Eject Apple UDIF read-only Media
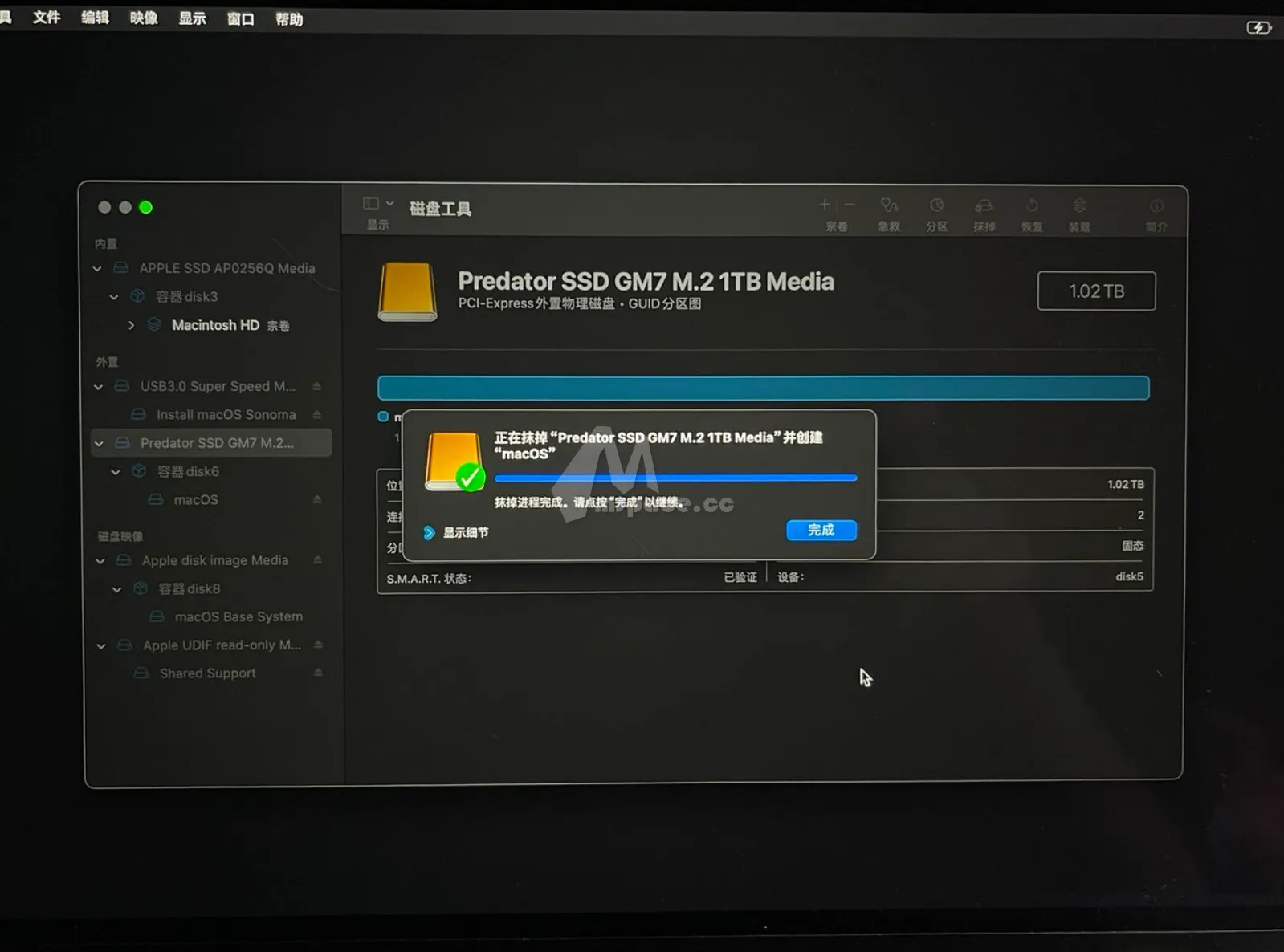1284x952 pixels. pos(319,645)
